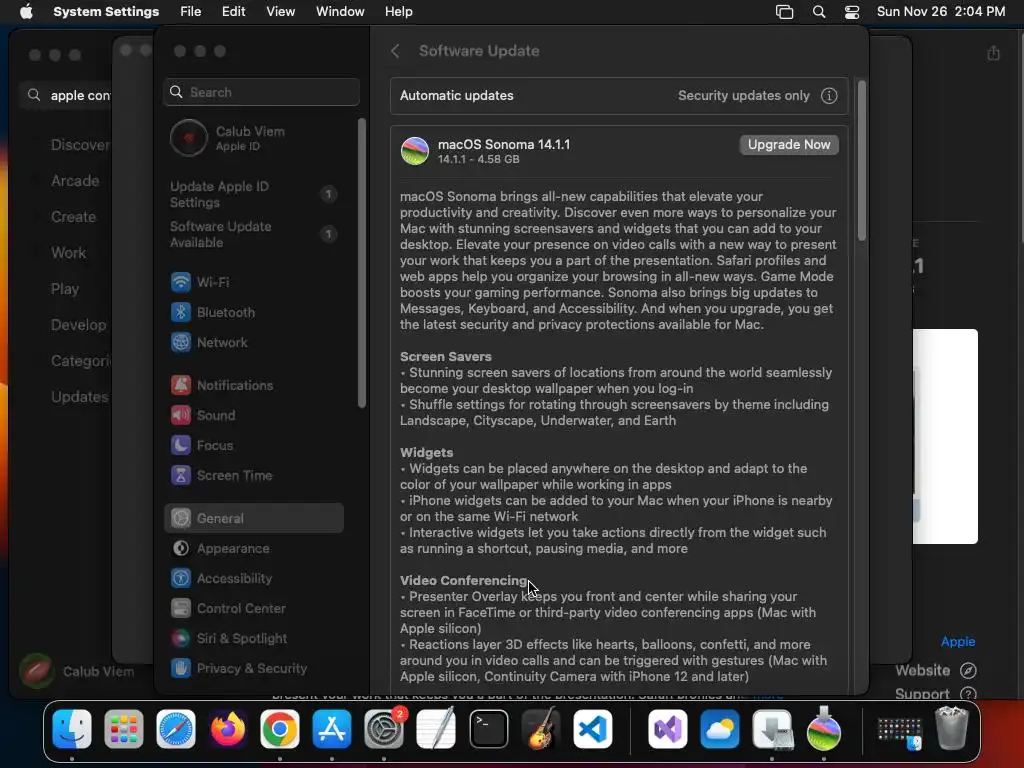Click settings sidebar scrollbar
Image resolution: width=1024 pixels, height=768 pixels.
click(362, 263)
